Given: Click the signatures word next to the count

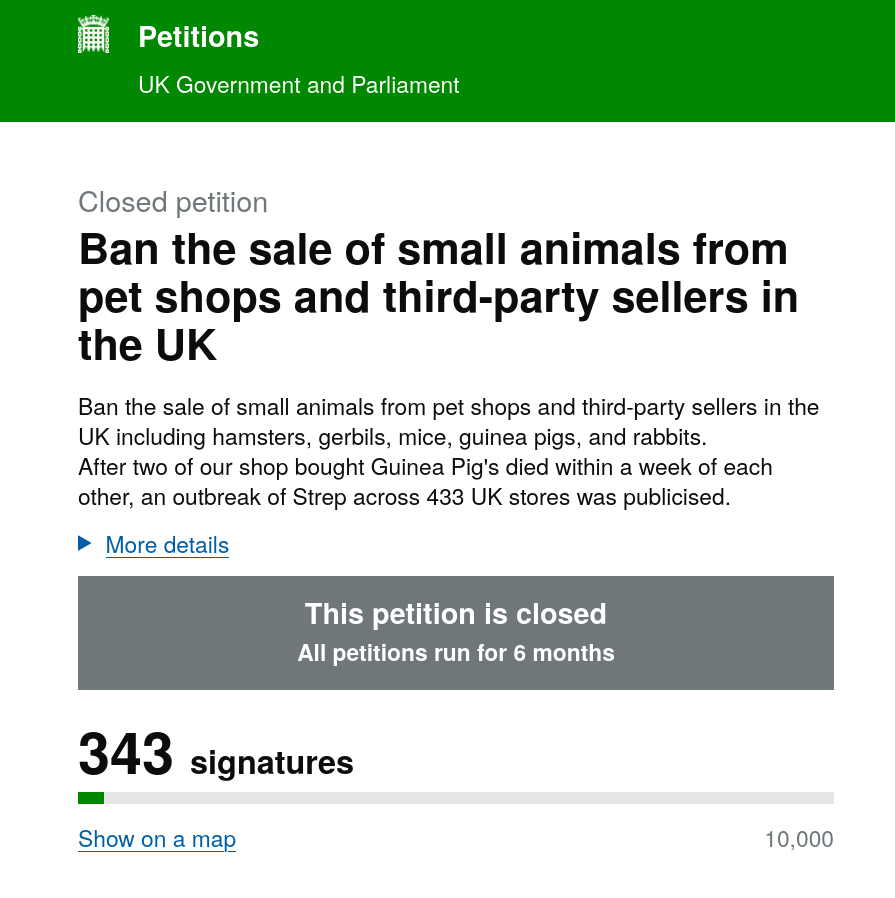Looking at the screenshot, I should 271,762.
